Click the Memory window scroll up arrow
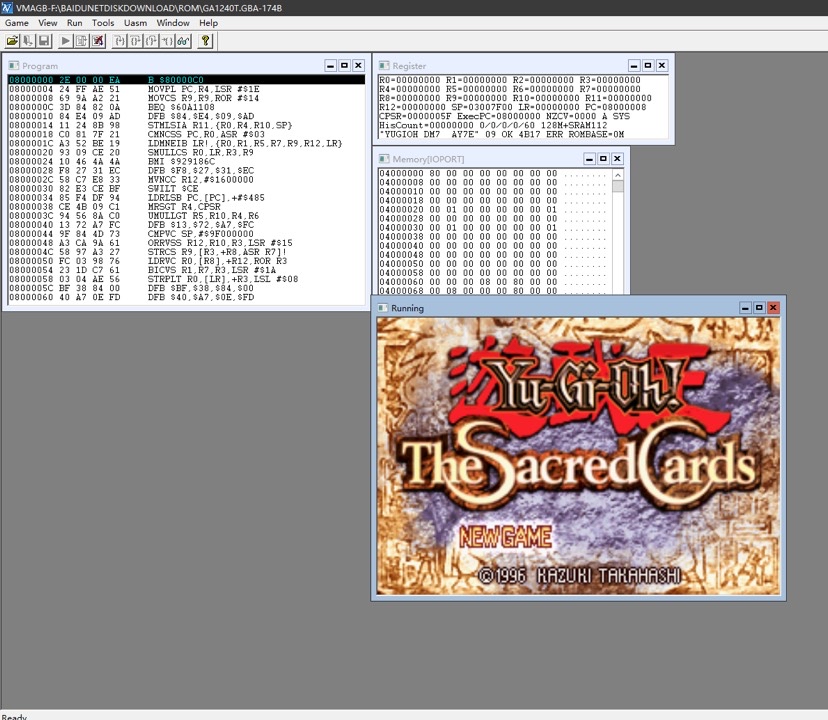This screenshot has height=720, width=828. [618, 174]
